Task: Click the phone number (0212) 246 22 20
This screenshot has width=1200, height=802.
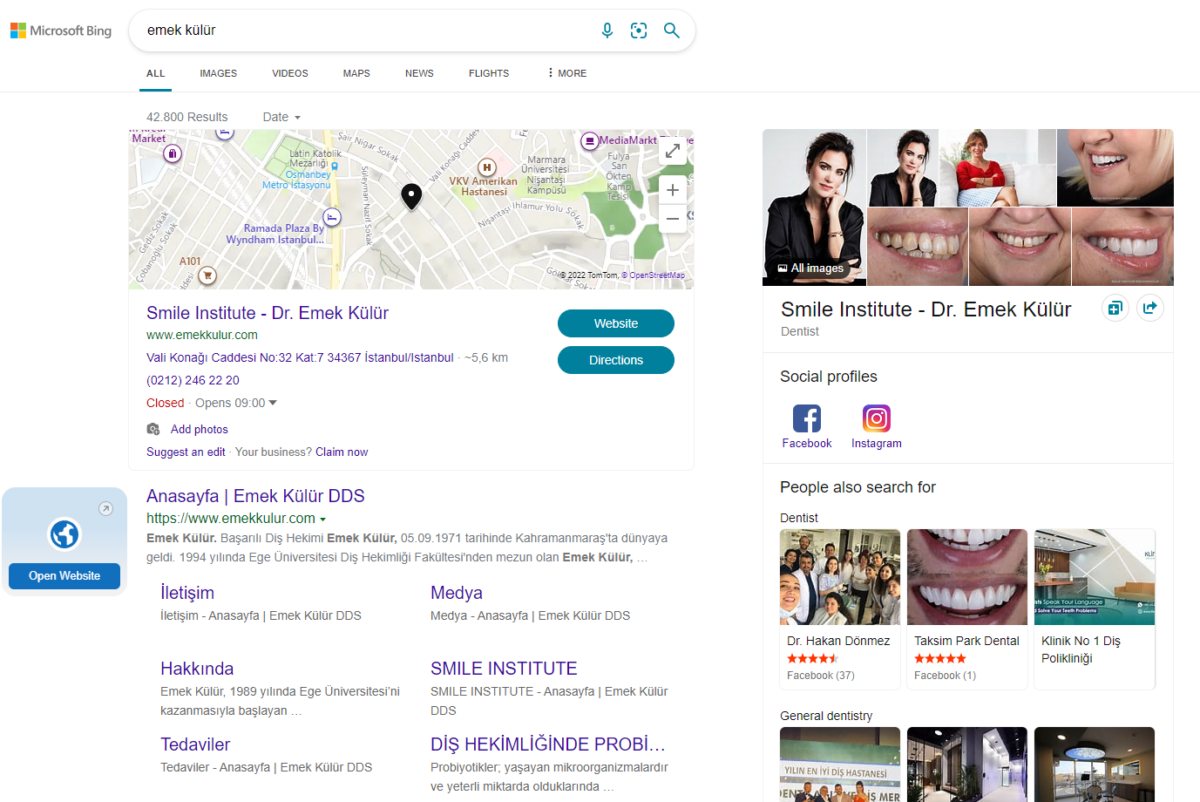Action: pyautogui.click(x=193, y=380)
